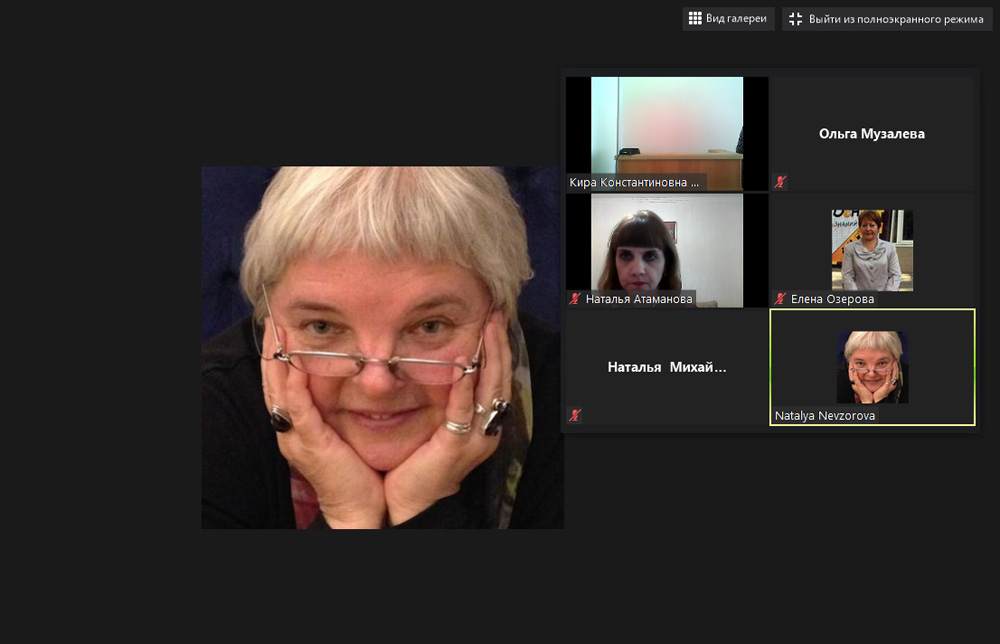Select Кира Константиновна video tile
This screenshot has width=1000, height=644.
667,134
